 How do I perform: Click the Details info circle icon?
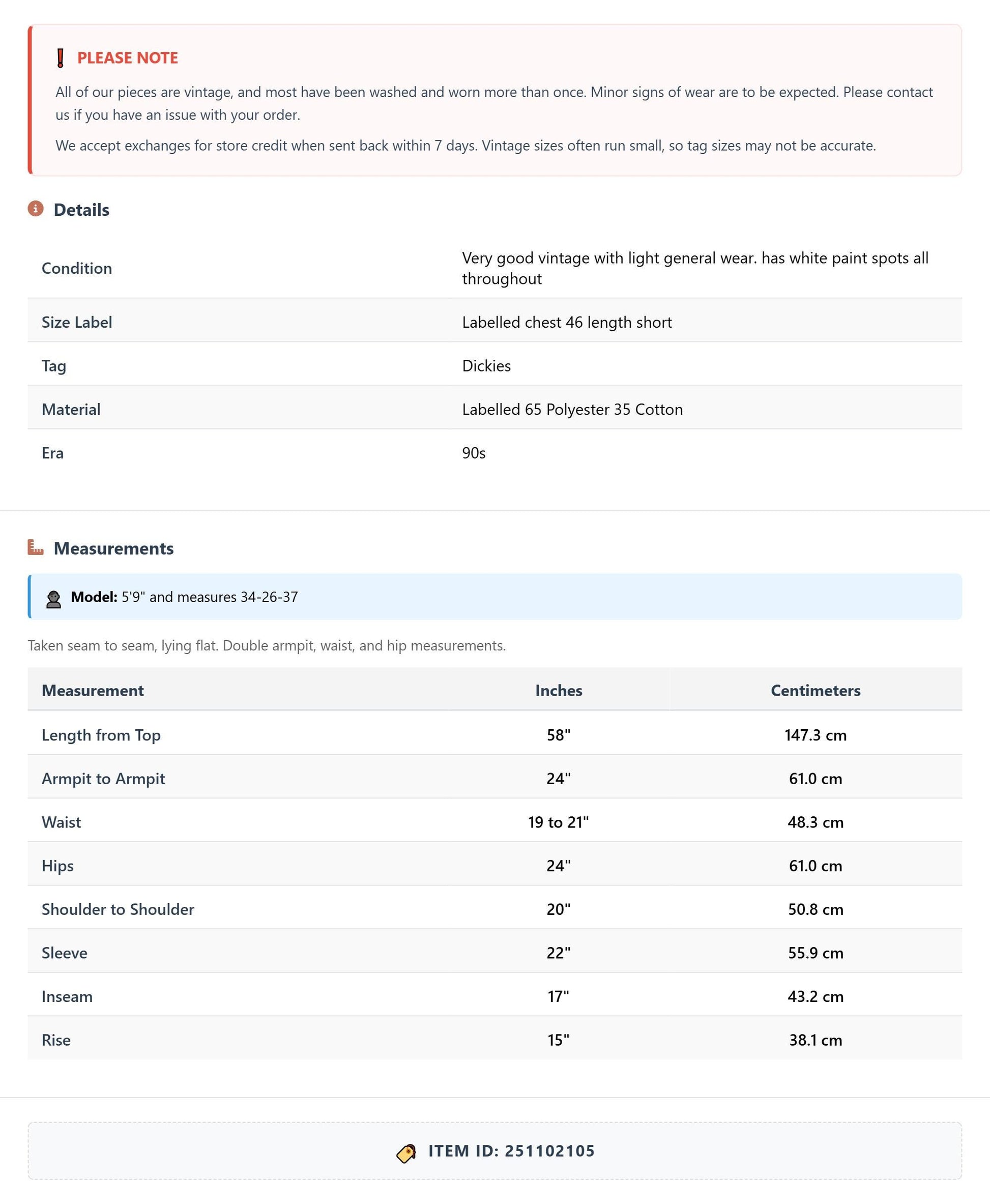[36, 209]
